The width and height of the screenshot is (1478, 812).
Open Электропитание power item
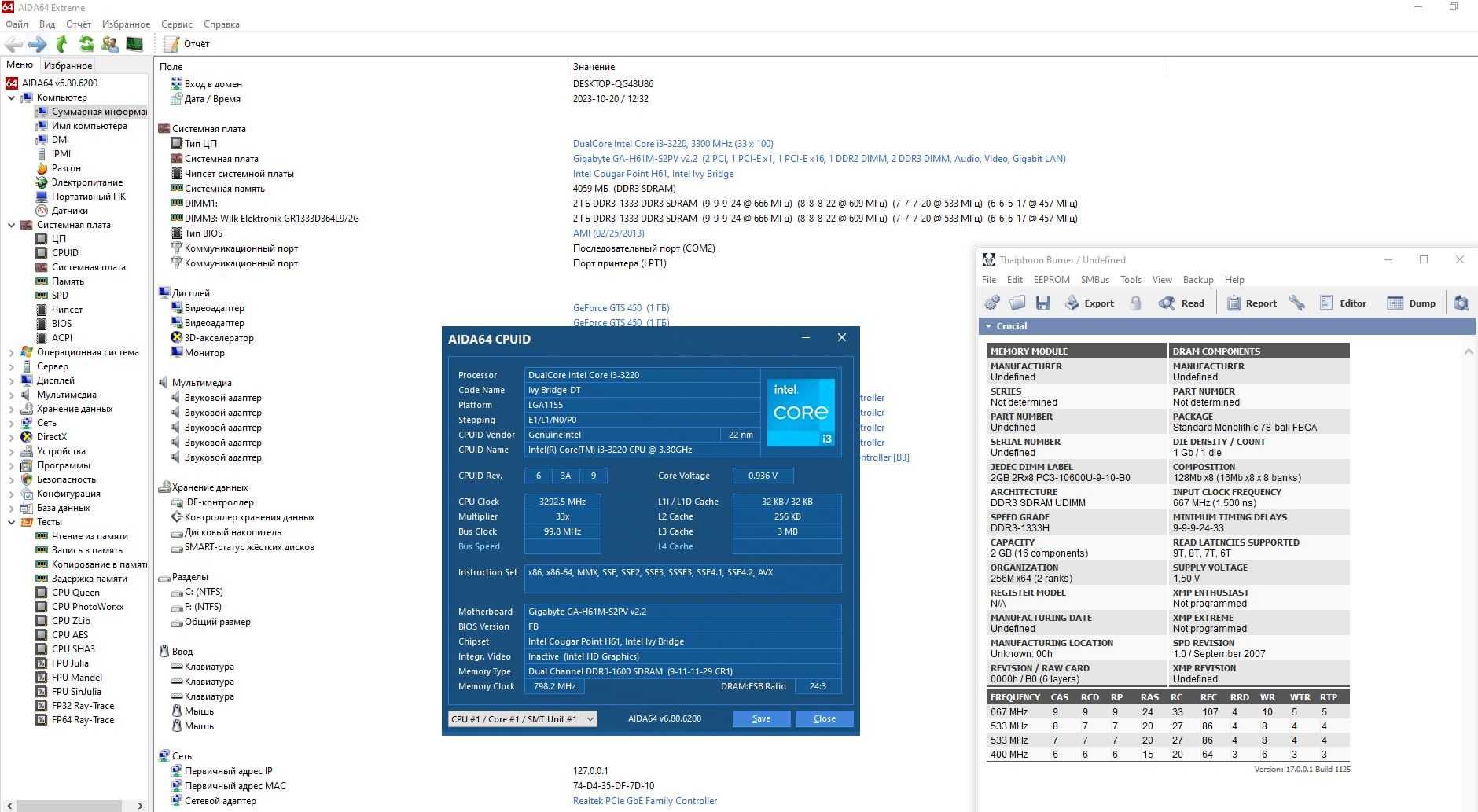tap(87, 182)
